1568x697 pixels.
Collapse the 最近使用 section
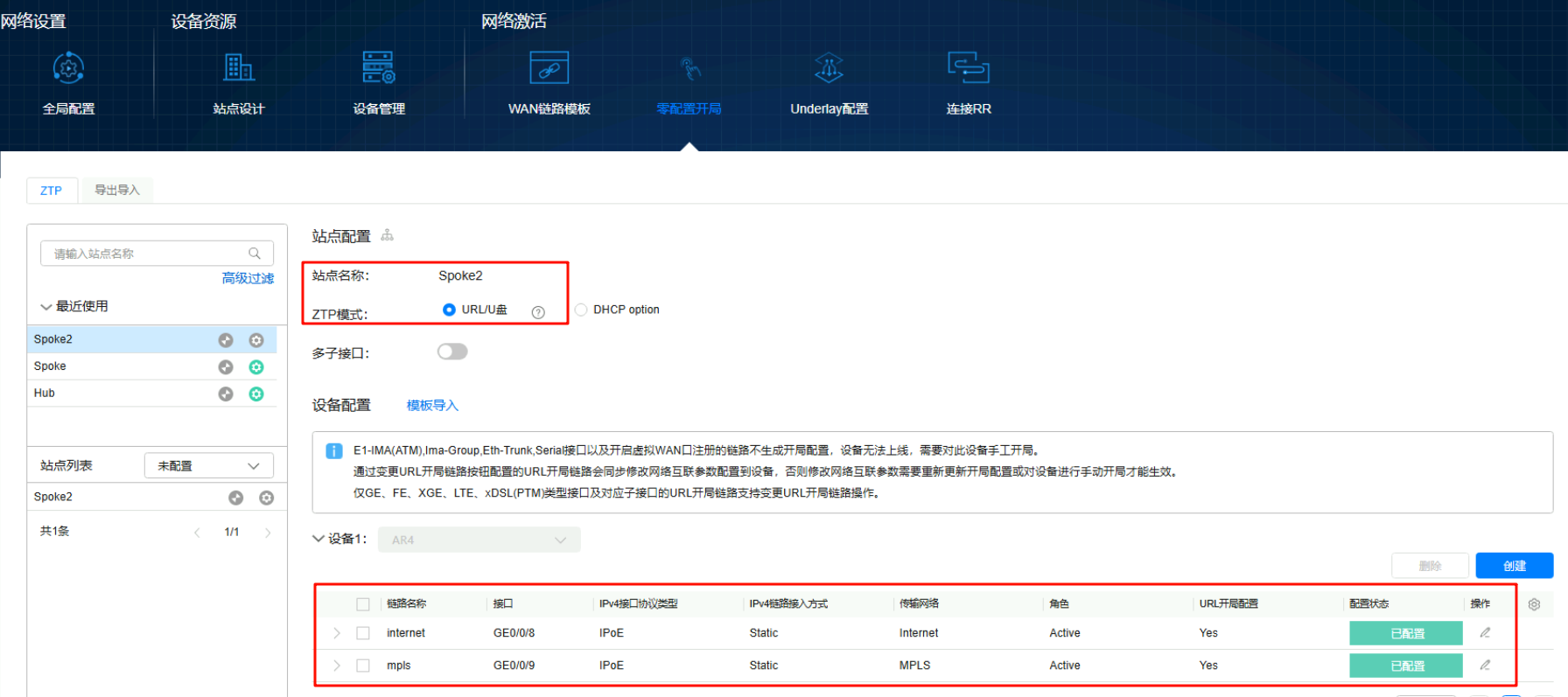46,307
